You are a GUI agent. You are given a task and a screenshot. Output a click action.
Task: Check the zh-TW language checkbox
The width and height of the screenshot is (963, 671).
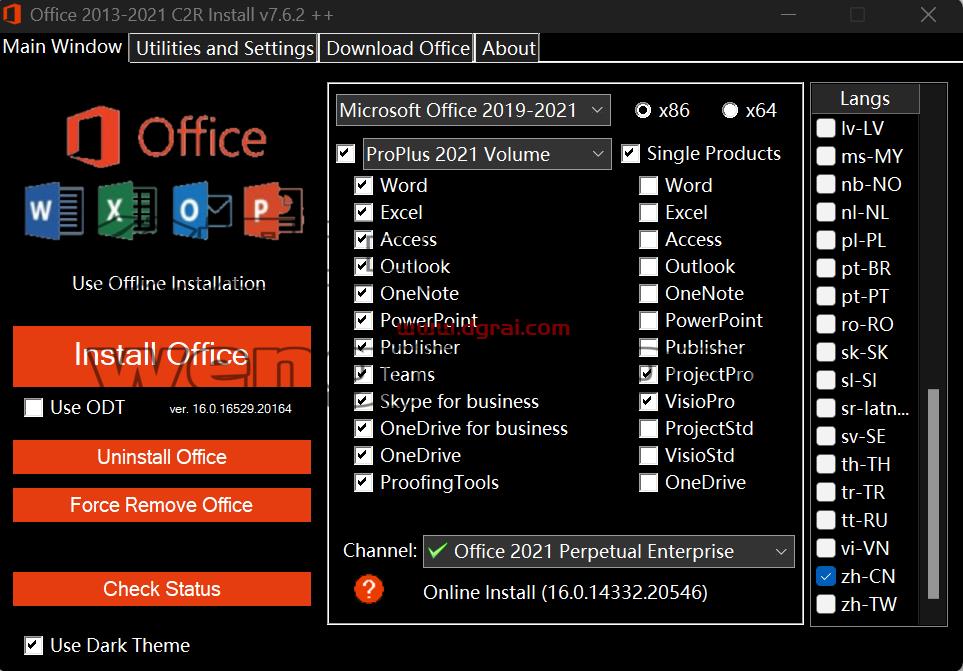(x=826, y=604)
